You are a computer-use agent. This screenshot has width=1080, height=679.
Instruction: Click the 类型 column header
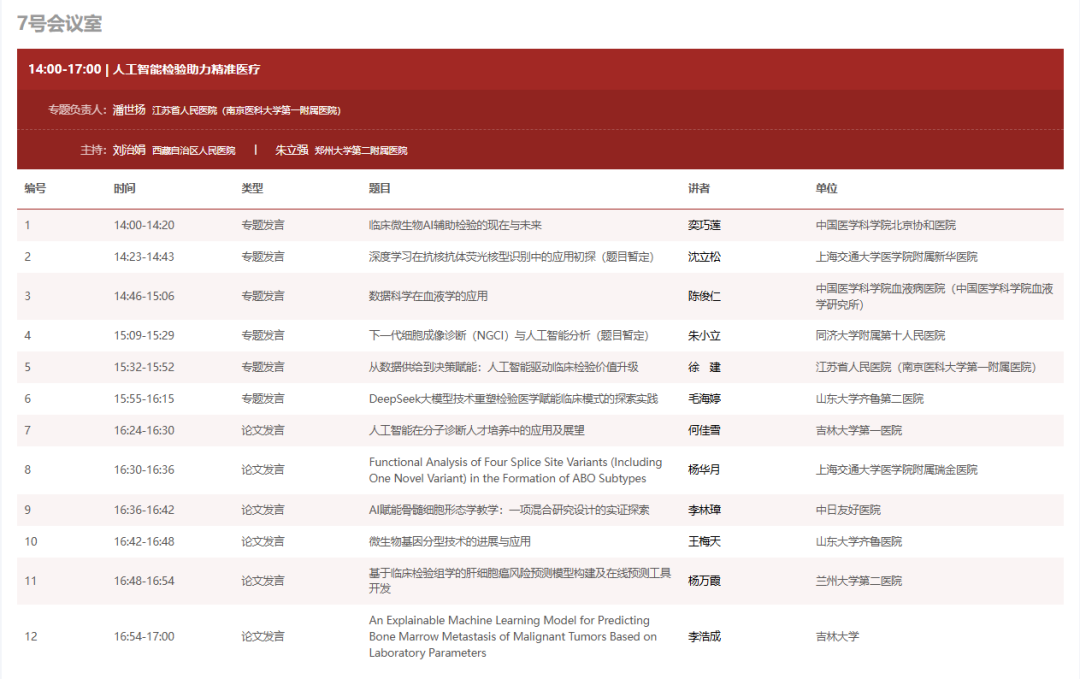252,189
